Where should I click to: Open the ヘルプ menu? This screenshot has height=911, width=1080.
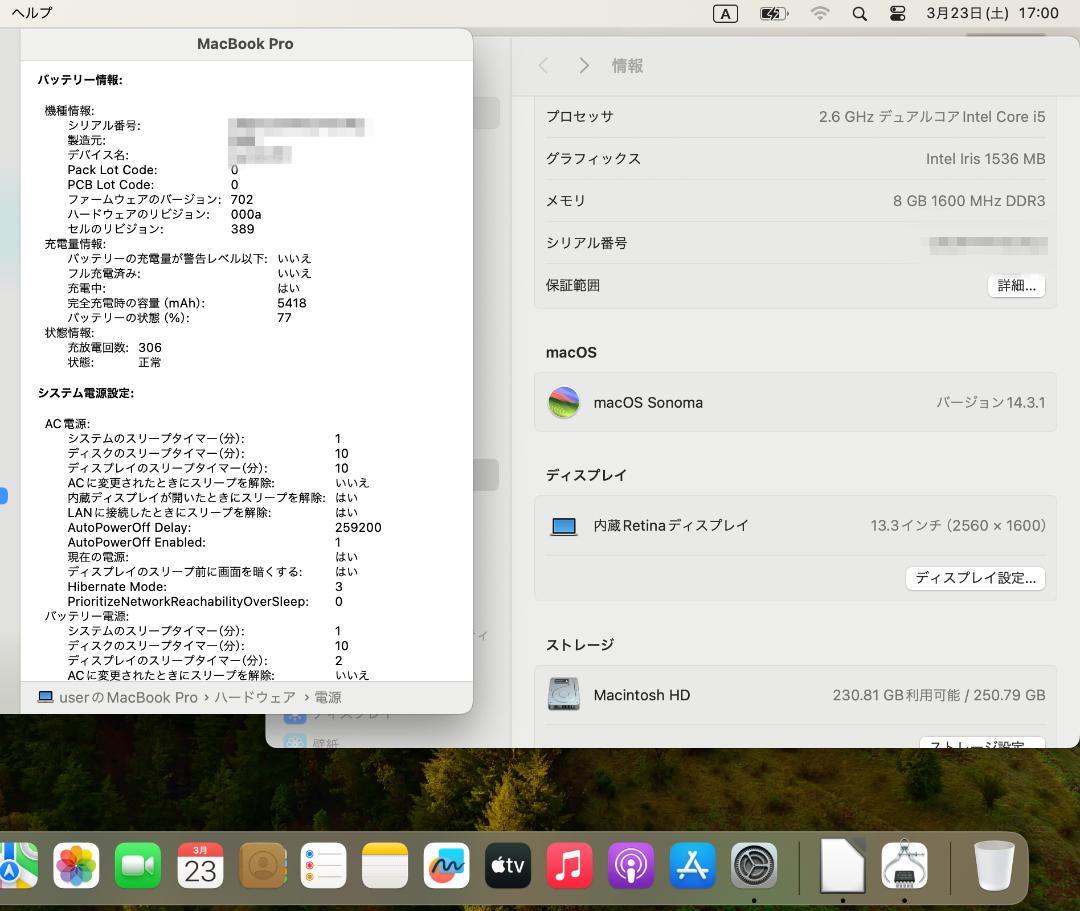click(32, 13)
